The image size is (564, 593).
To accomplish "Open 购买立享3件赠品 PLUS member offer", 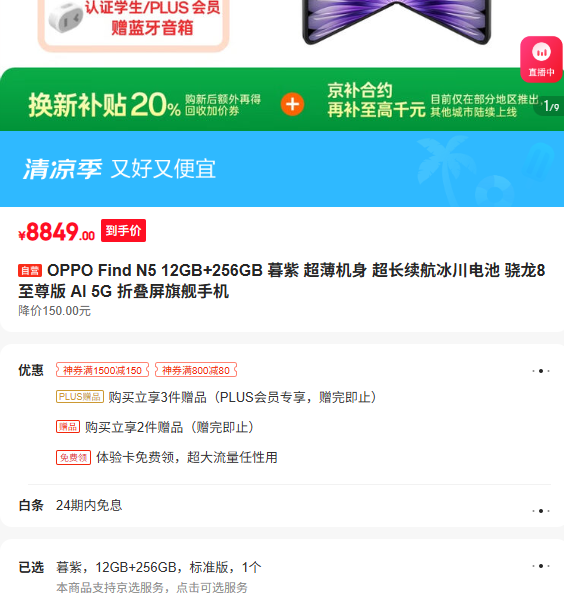I will pyautogui.click(x=242, y=397).
